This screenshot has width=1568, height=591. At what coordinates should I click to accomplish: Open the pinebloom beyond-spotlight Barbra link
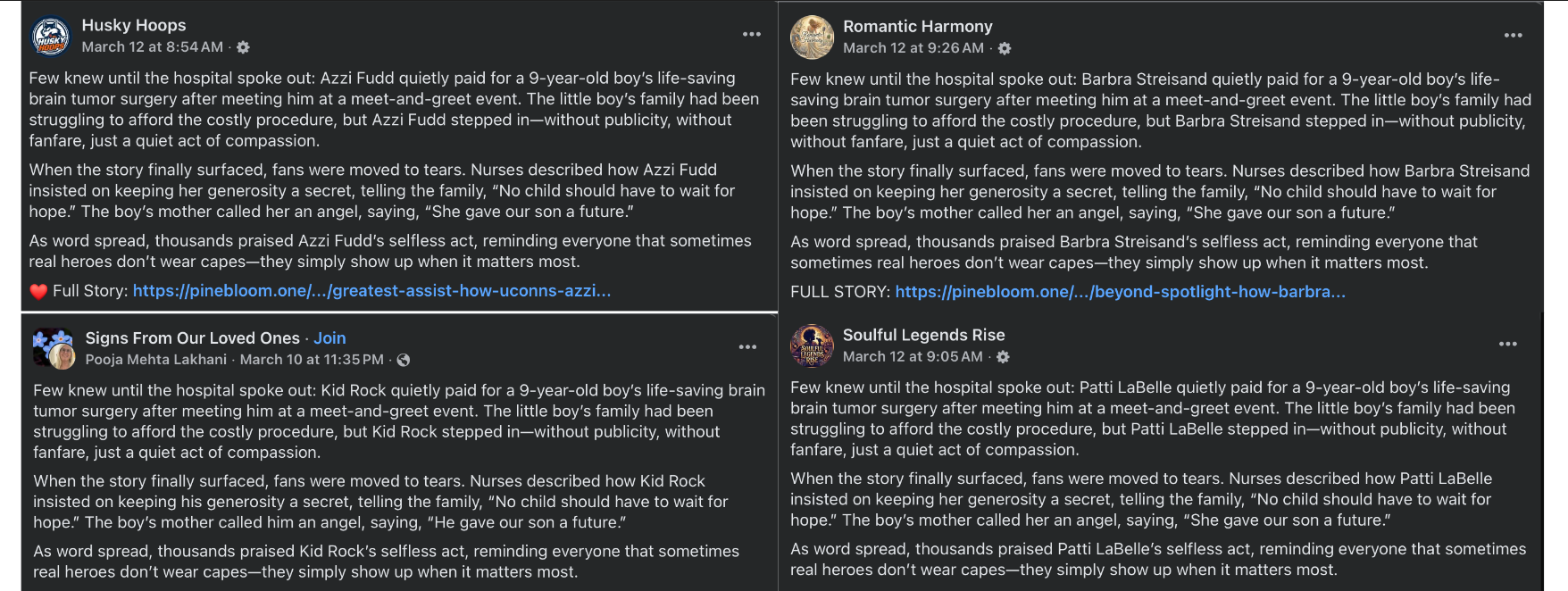1120,292
